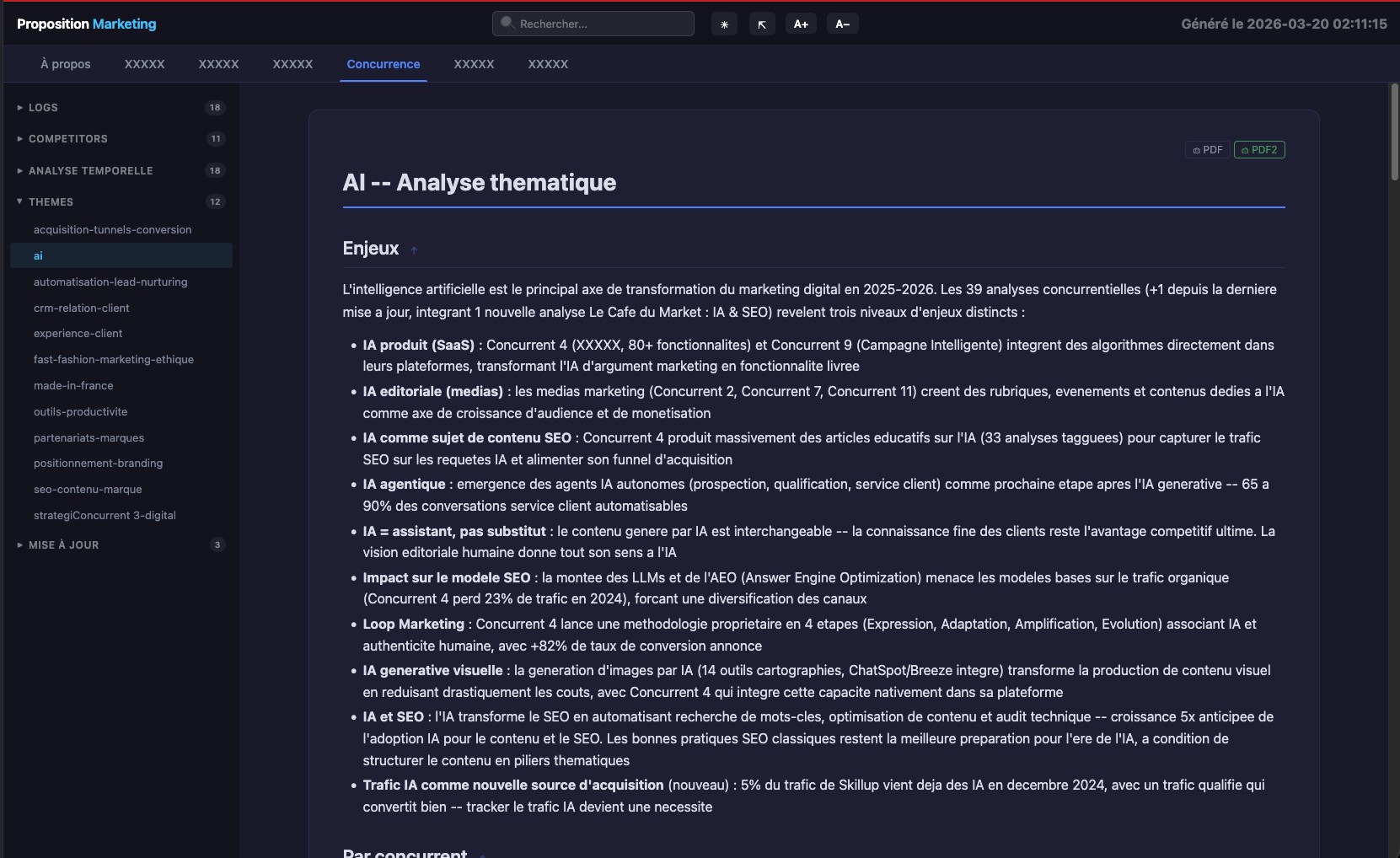Expand the MISE À JOUR section

coord(64,545)
